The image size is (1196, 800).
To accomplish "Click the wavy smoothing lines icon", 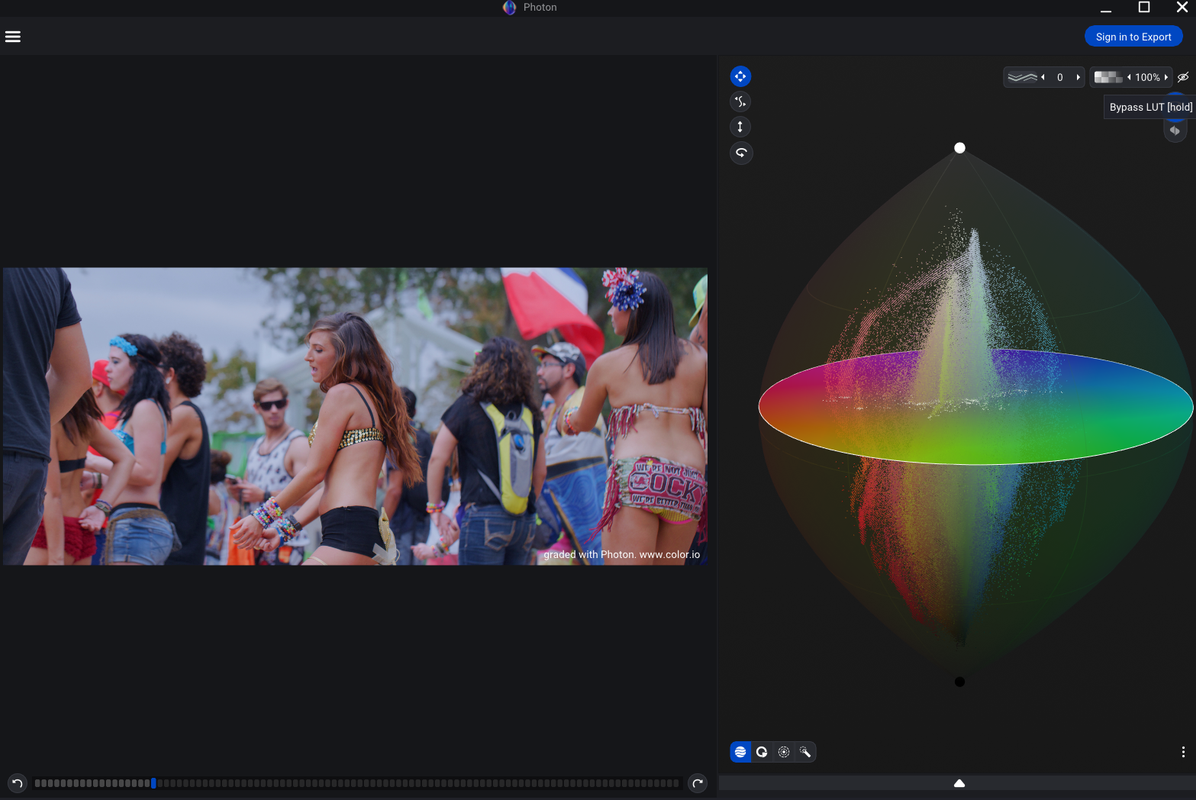I will click(x=1022, y=77).
